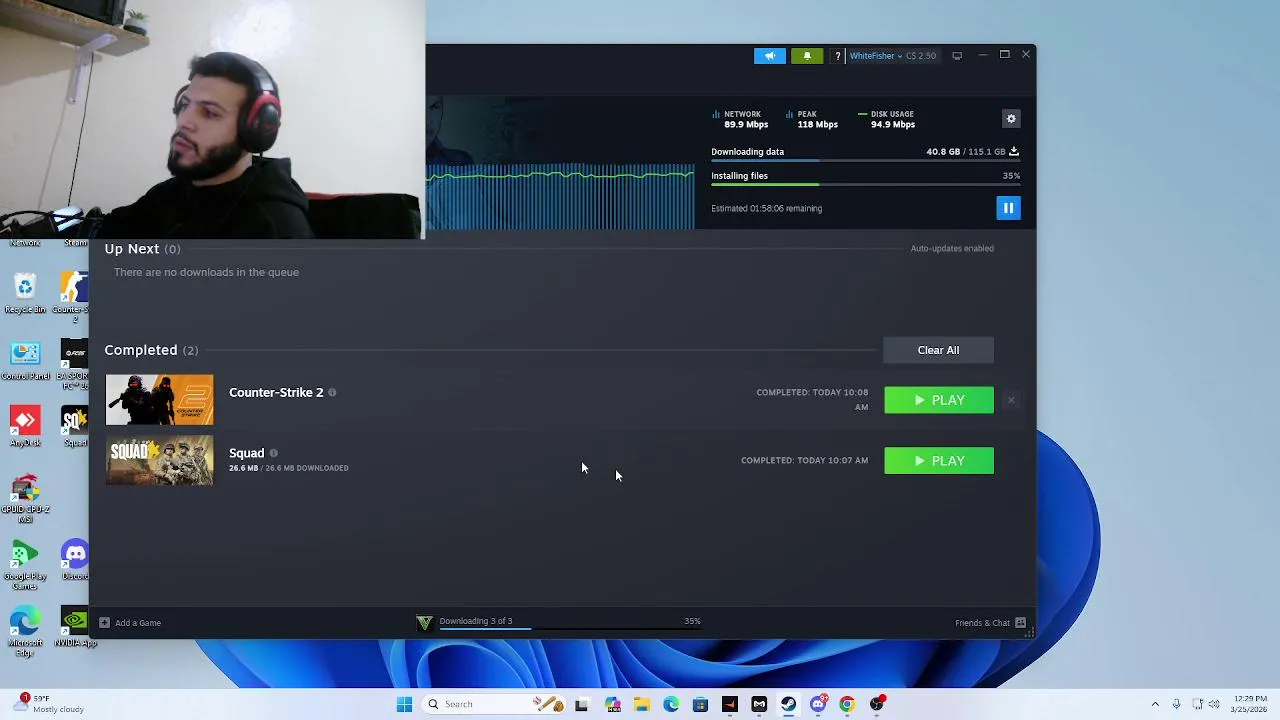This screenshot has height=720, width=1280.
Task: Click the Squad title text
Action: (x=246, y=453)
